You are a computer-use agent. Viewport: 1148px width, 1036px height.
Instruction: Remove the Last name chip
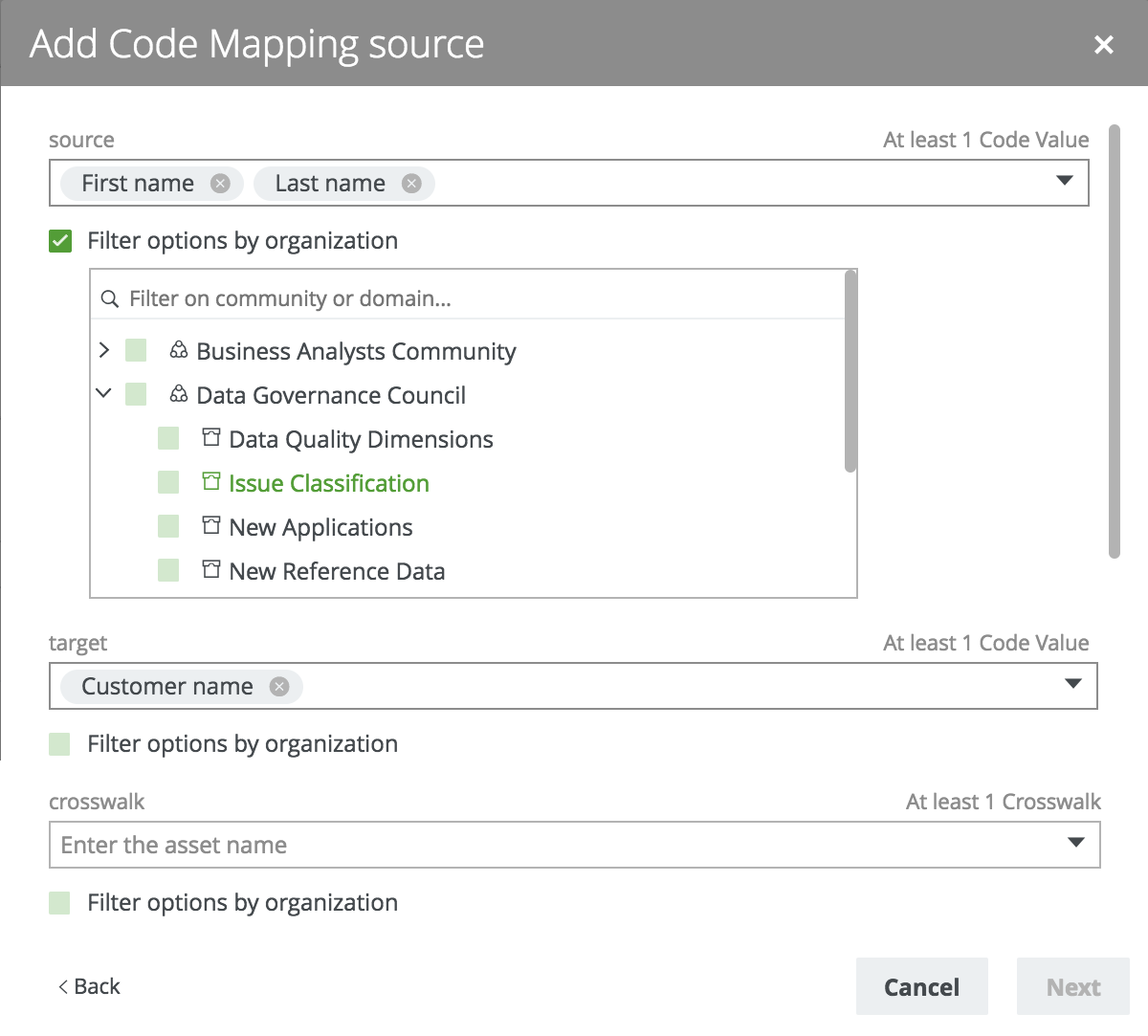(x=411, y=184)
